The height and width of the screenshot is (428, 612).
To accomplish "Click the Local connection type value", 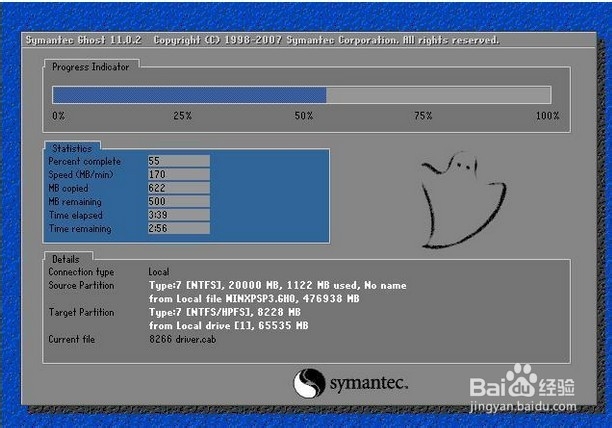I will (x=158, y=272).
